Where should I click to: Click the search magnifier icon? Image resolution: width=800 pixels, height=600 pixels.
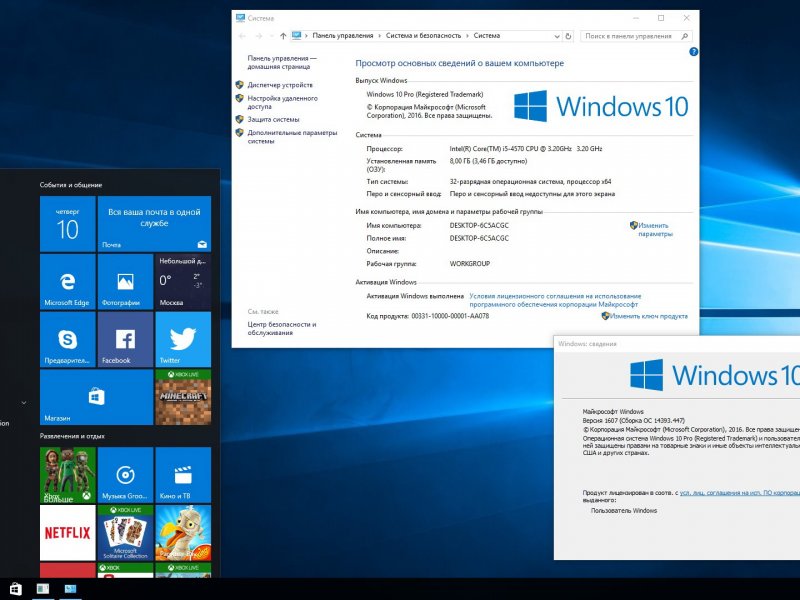click(685, 36)
